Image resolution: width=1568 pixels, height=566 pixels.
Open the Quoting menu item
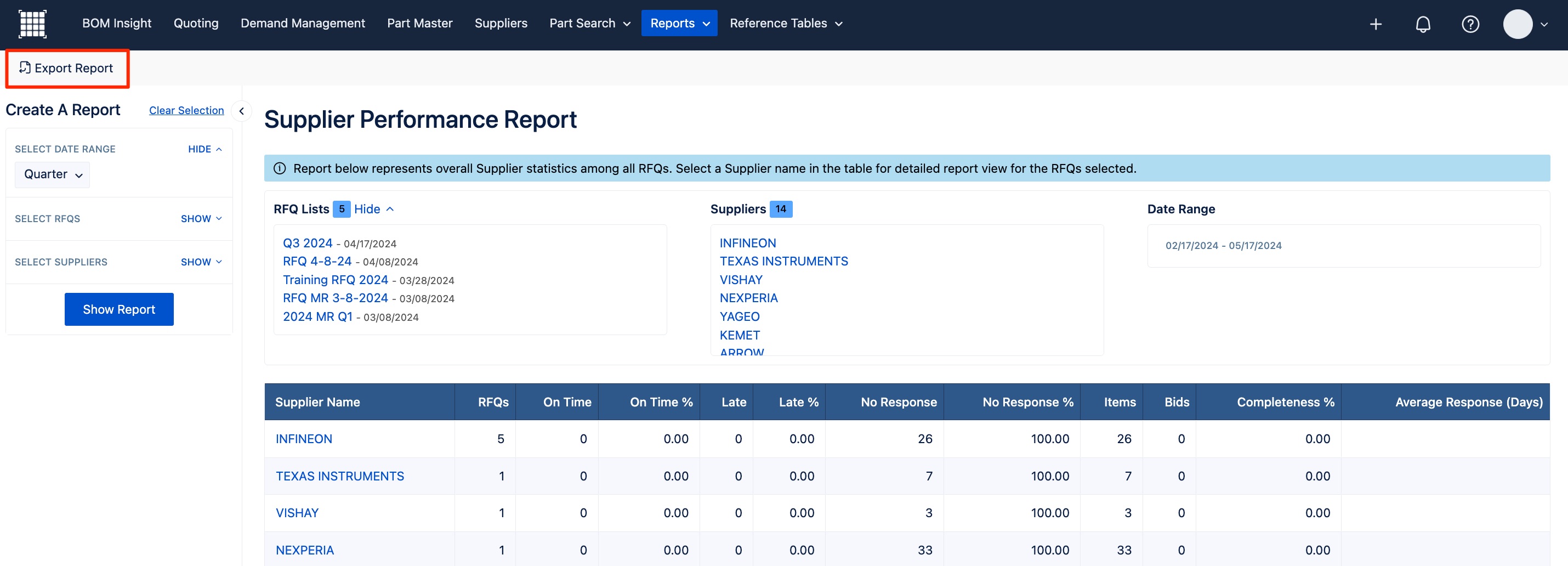(195, 23)
